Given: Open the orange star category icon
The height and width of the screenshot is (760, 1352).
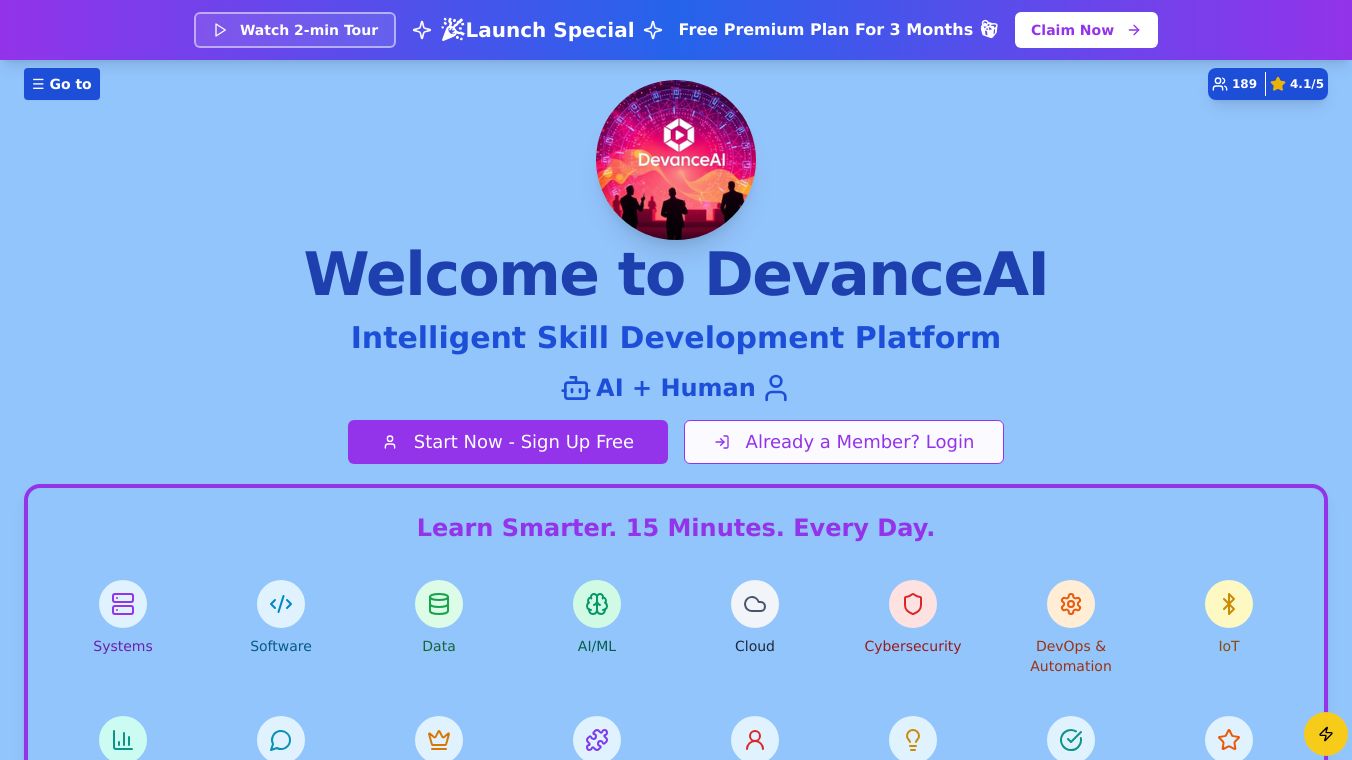Looking at the screenshot, I should (1229, 739).
